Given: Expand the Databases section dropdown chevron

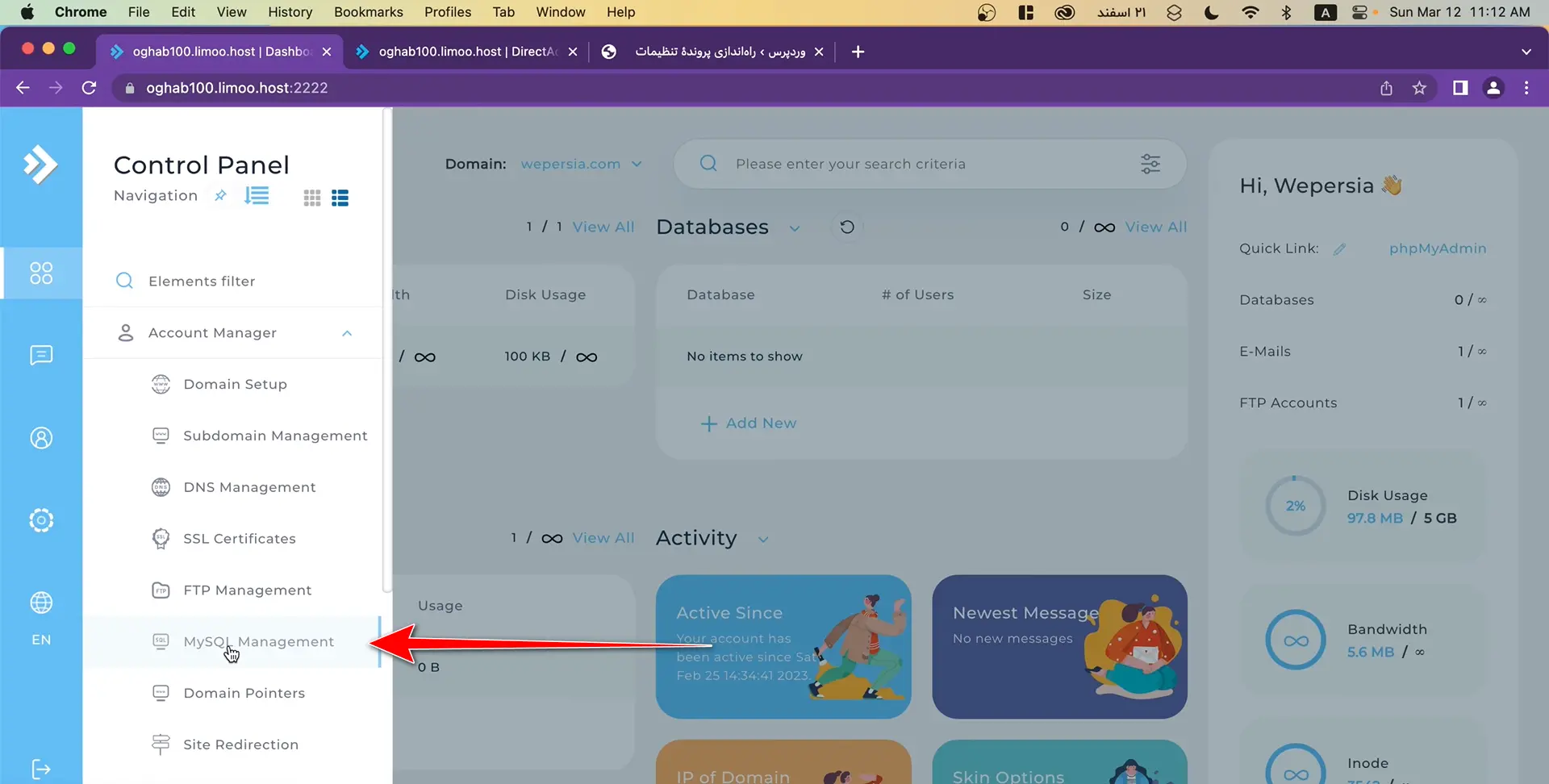Looking at the screenshot, I should 795,228.
